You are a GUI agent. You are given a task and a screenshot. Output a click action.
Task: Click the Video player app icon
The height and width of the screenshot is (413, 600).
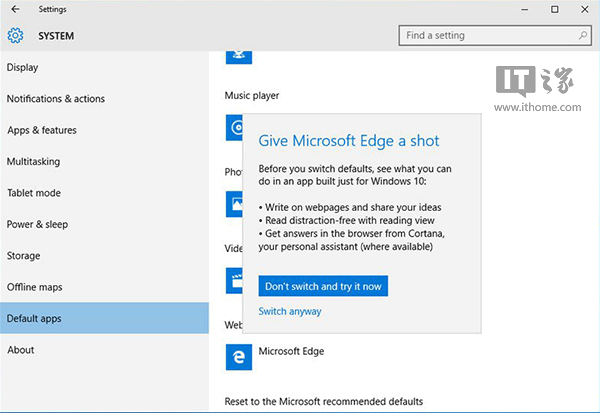[234, 281]
